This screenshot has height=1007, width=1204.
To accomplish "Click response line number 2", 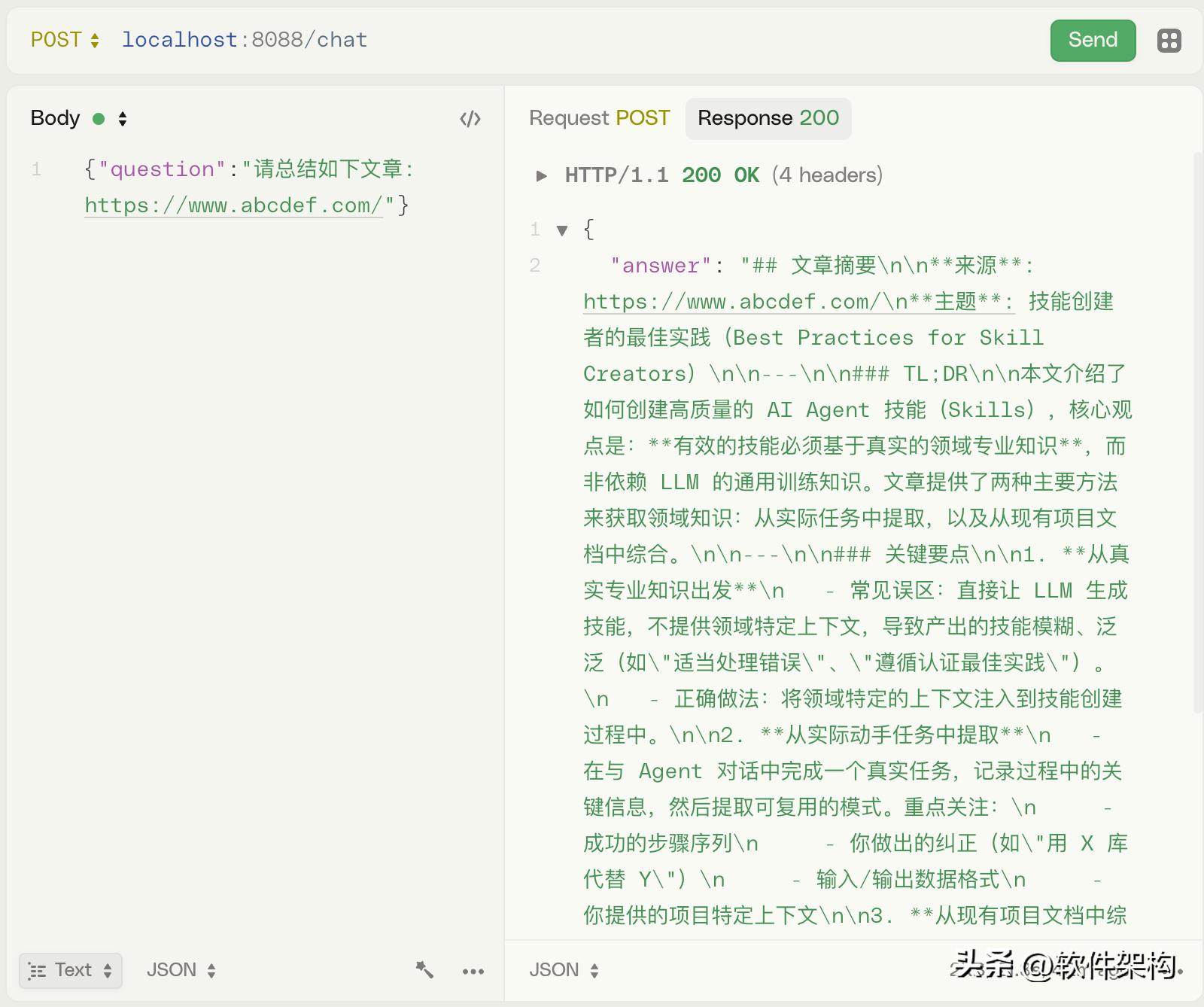I will coord(534,266).
